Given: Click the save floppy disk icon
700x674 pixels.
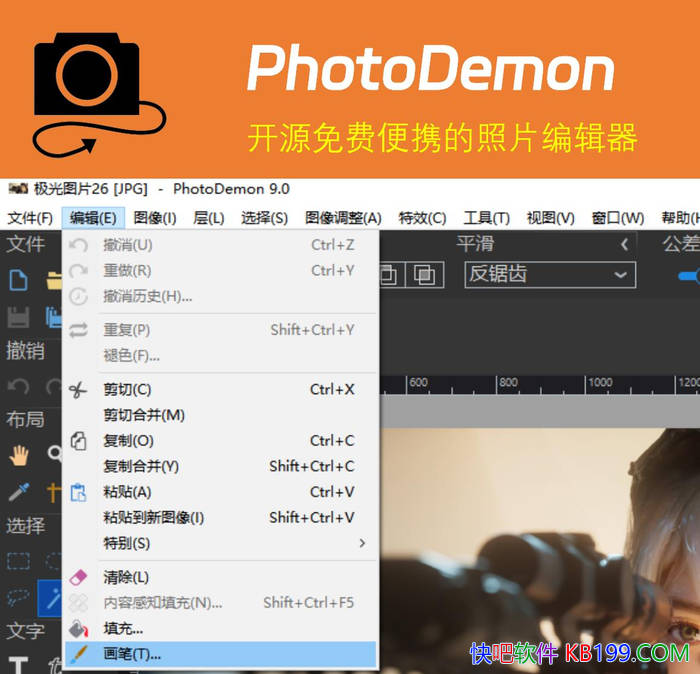Looking at the screenshot, I should (x=18, y=317).
